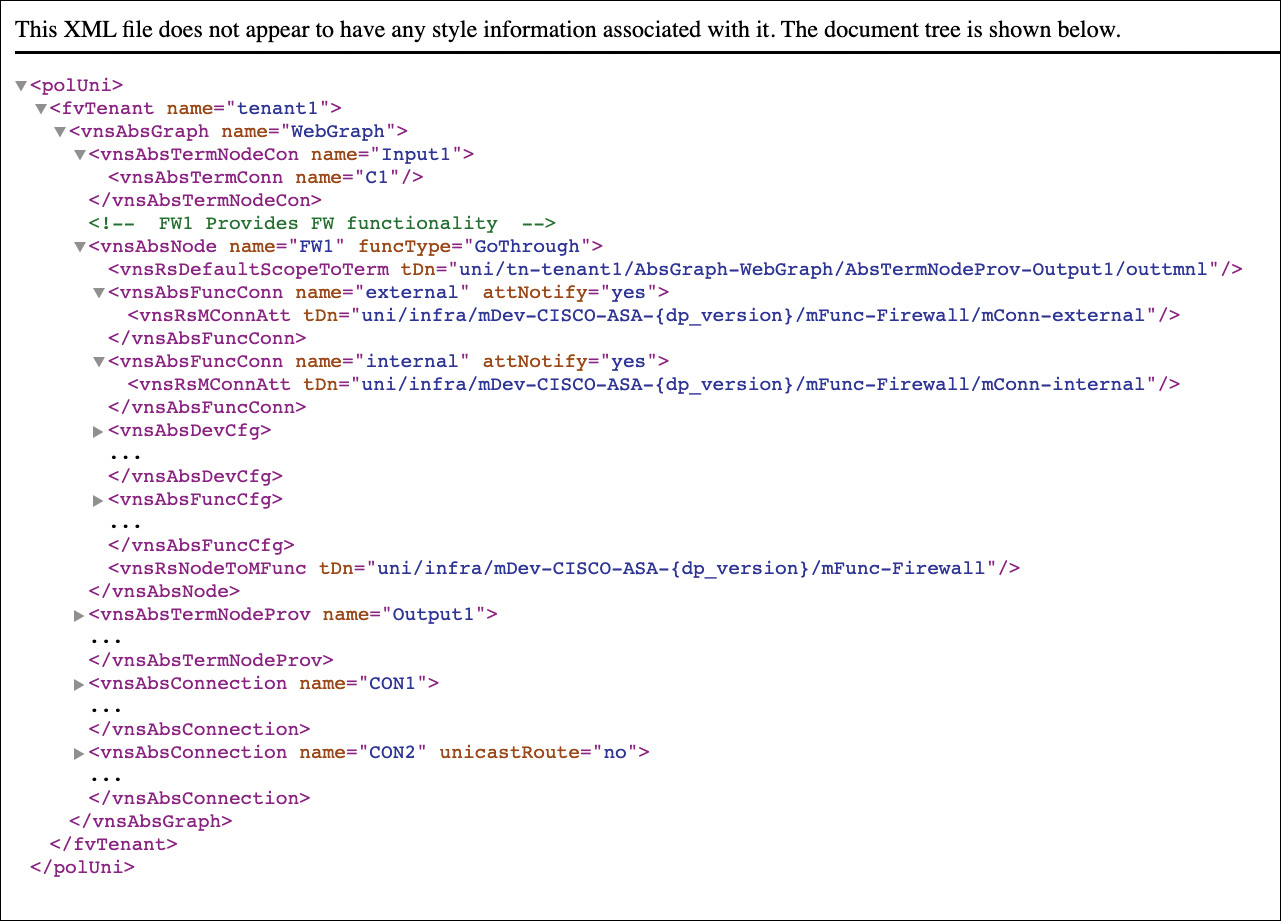The height and width of the screenshot is (921, 1281).
Task: Expand the vnsAbsDevCfg element
Action: click(99, 431)
